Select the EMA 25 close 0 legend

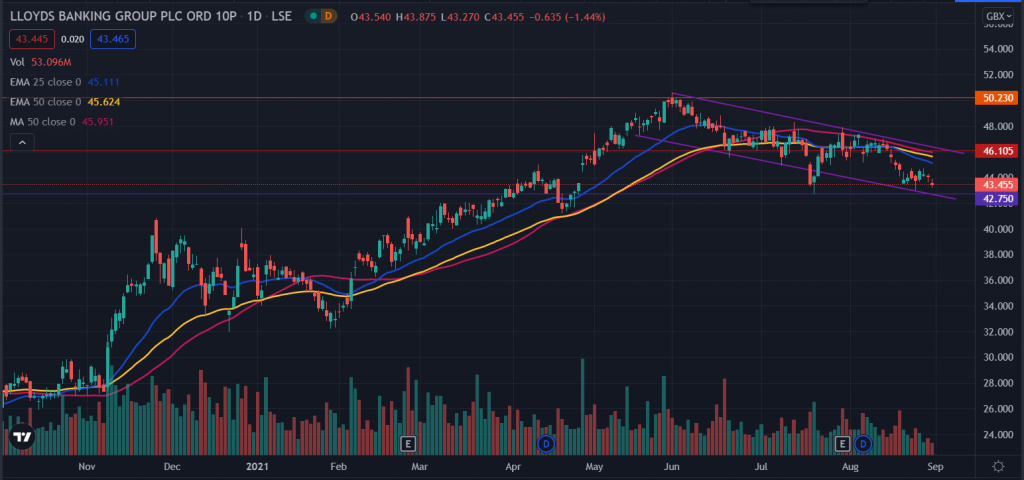click(x=64, y=82)
